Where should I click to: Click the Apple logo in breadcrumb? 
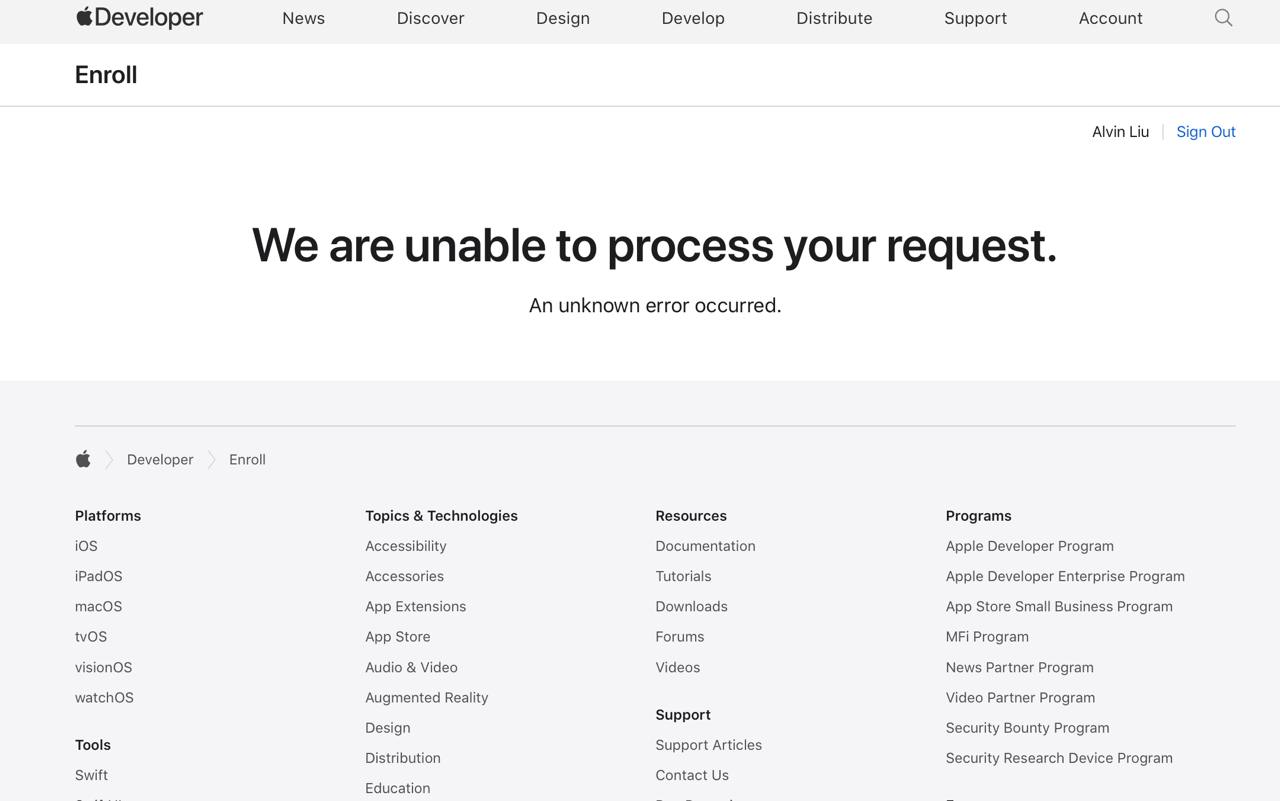tap(83, 459)
